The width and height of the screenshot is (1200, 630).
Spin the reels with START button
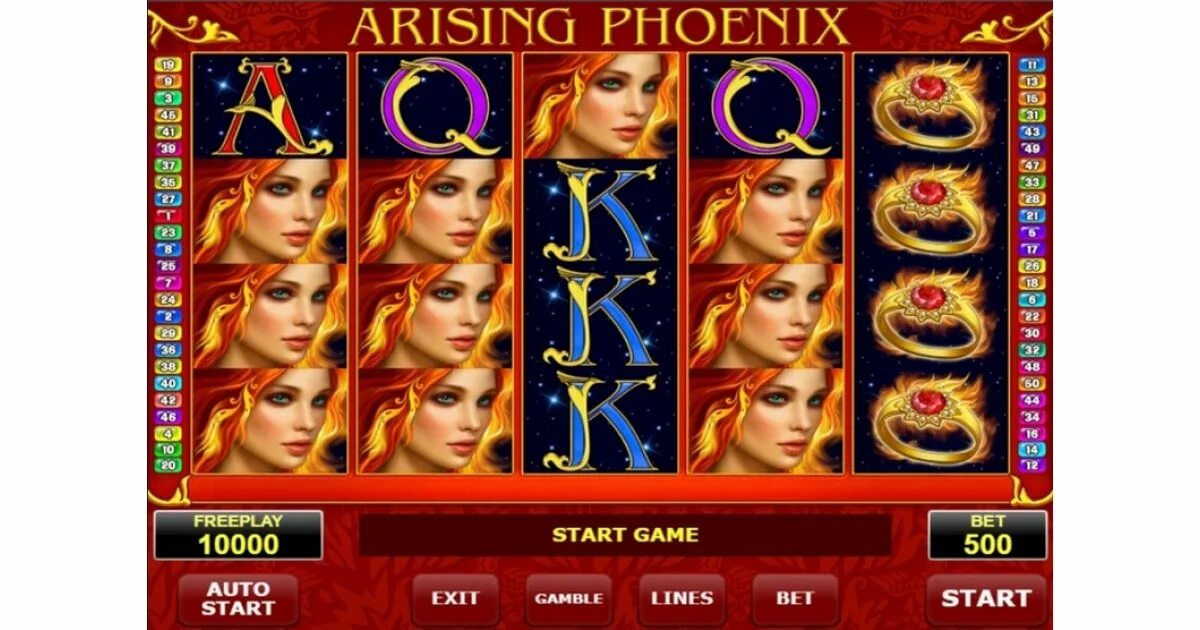(x=985, y=599)
